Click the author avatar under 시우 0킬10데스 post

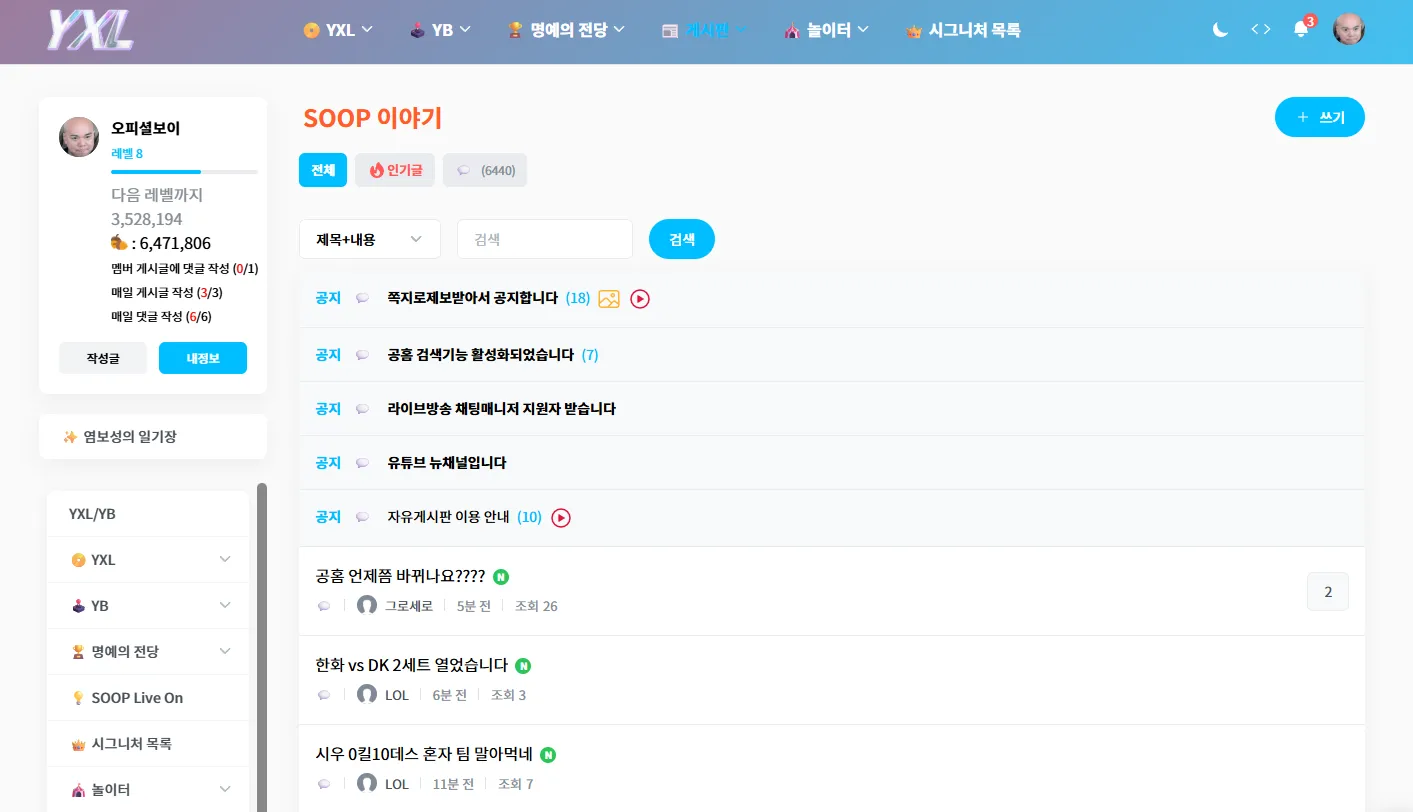tap(367, 784)
